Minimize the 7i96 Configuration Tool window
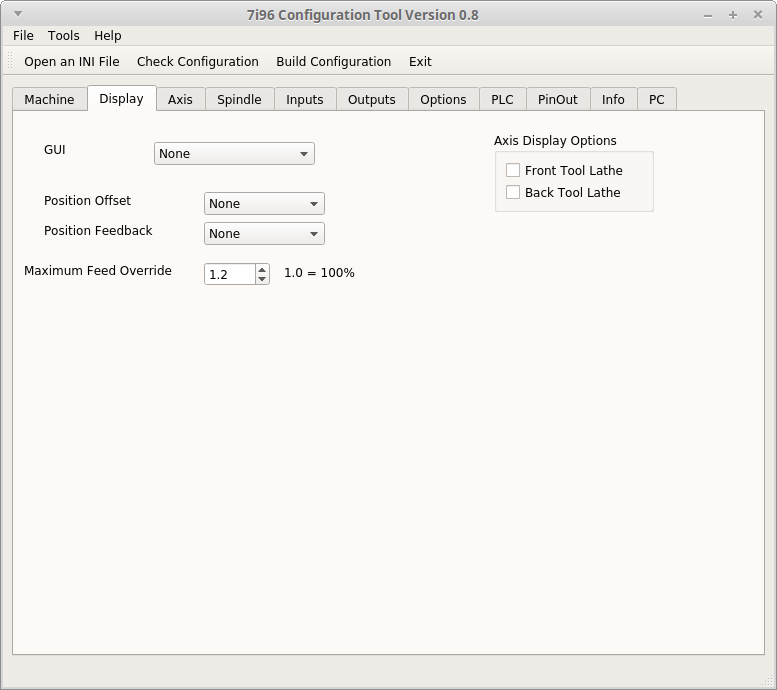This screenshot has width=777, height=690. tap(708, 16)
